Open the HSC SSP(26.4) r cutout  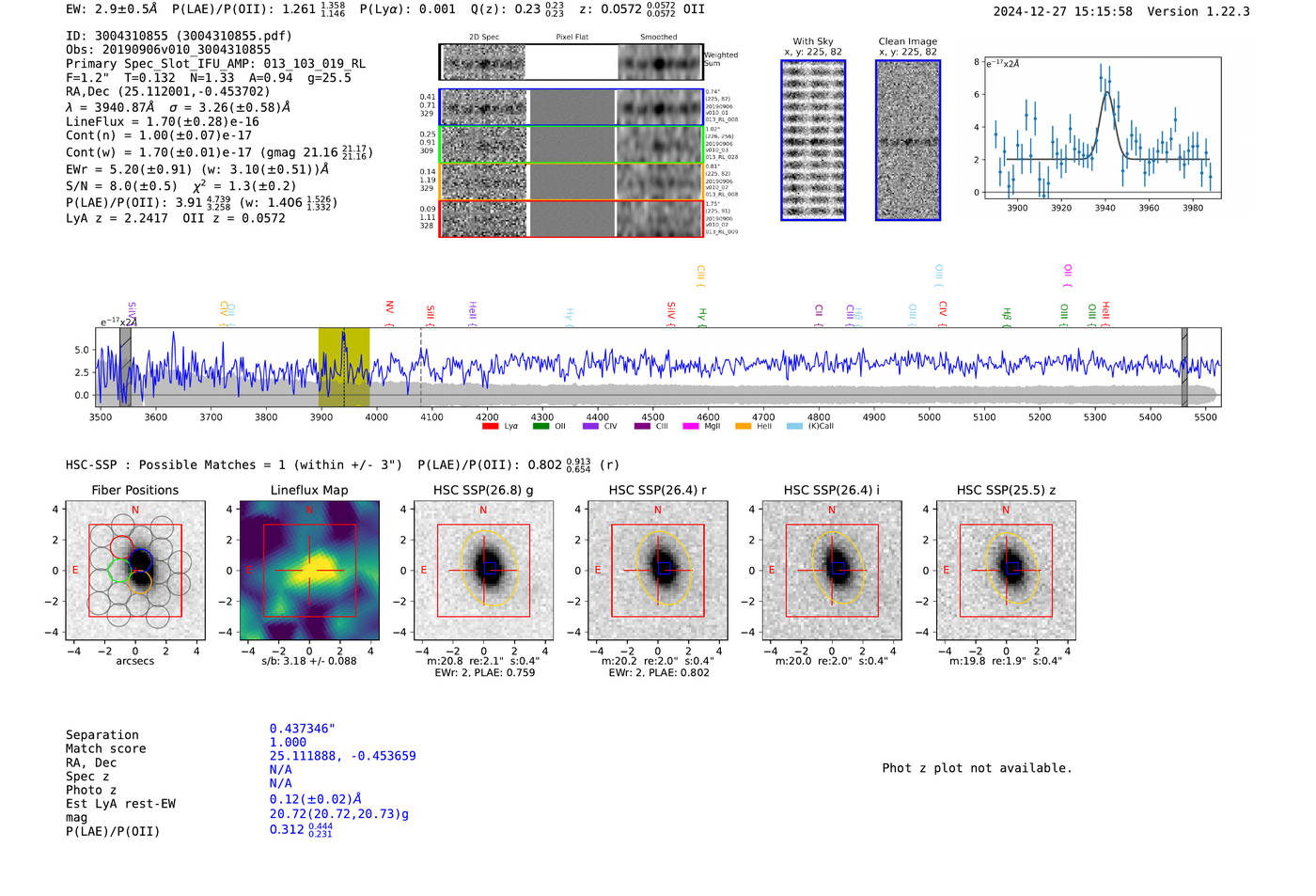click(658, 571)
